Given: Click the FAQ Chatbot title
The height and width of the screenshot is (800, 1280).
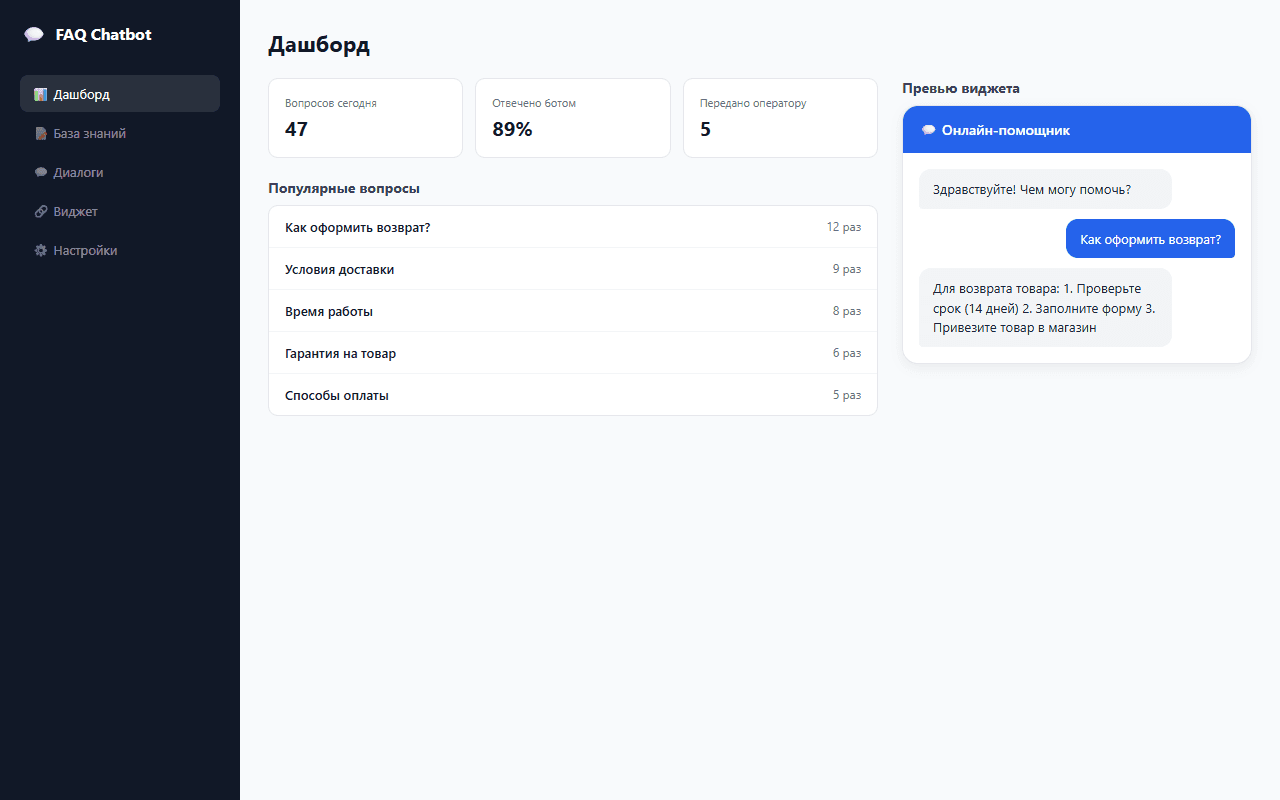Looking at the screenshot, I should [x=104, y=35].
